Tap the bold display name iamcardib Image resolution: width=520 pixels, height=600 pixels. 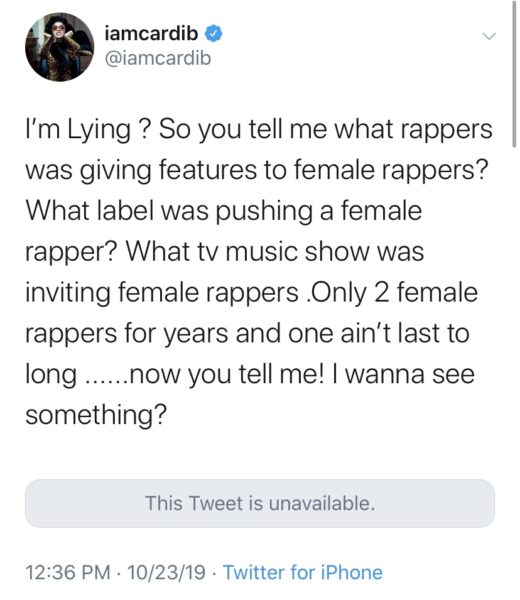pyautogui.click(x=151, y=34)
